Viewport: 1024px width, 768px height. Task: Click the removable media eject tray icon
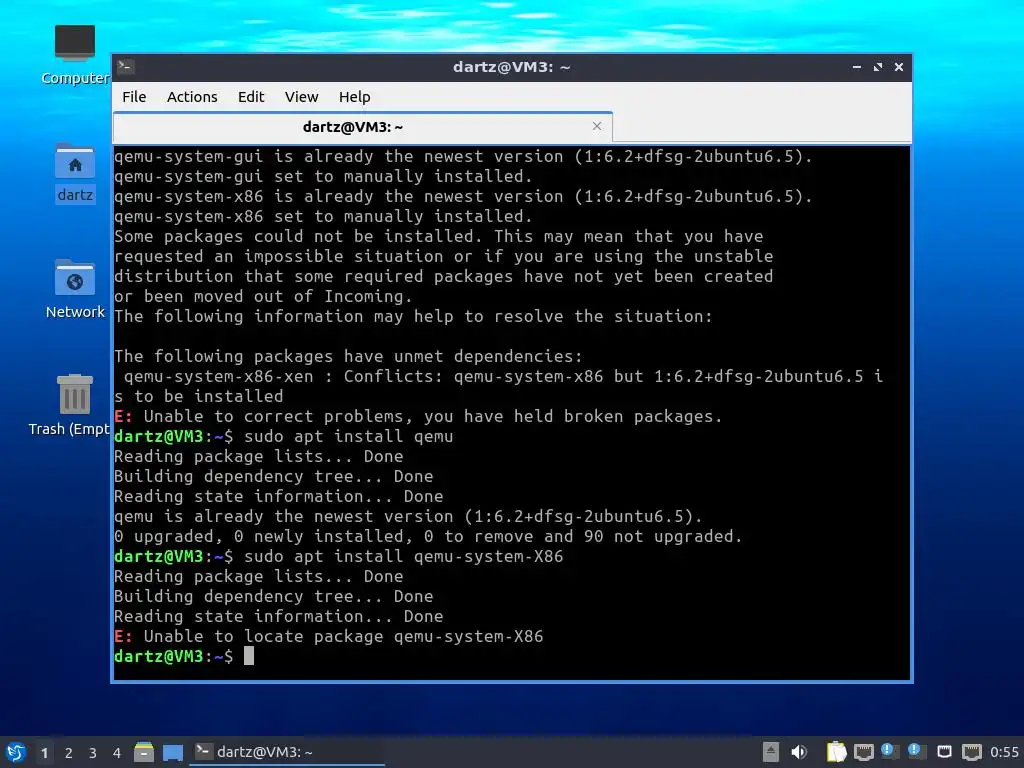(x=771, y=752)
